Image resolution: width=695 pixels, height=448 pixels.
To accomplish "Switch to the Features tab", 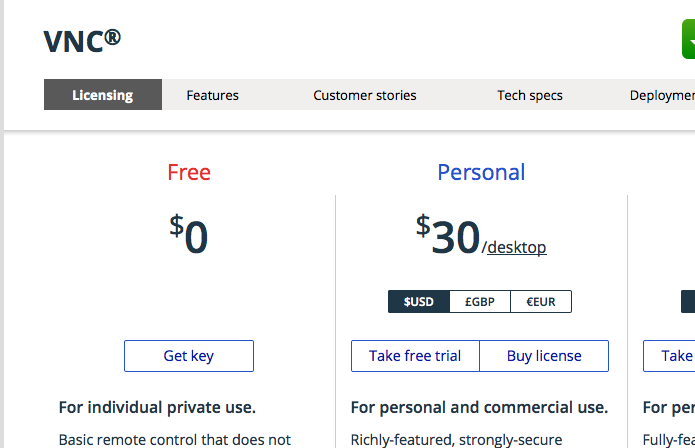I will click(x=212, y=95).
